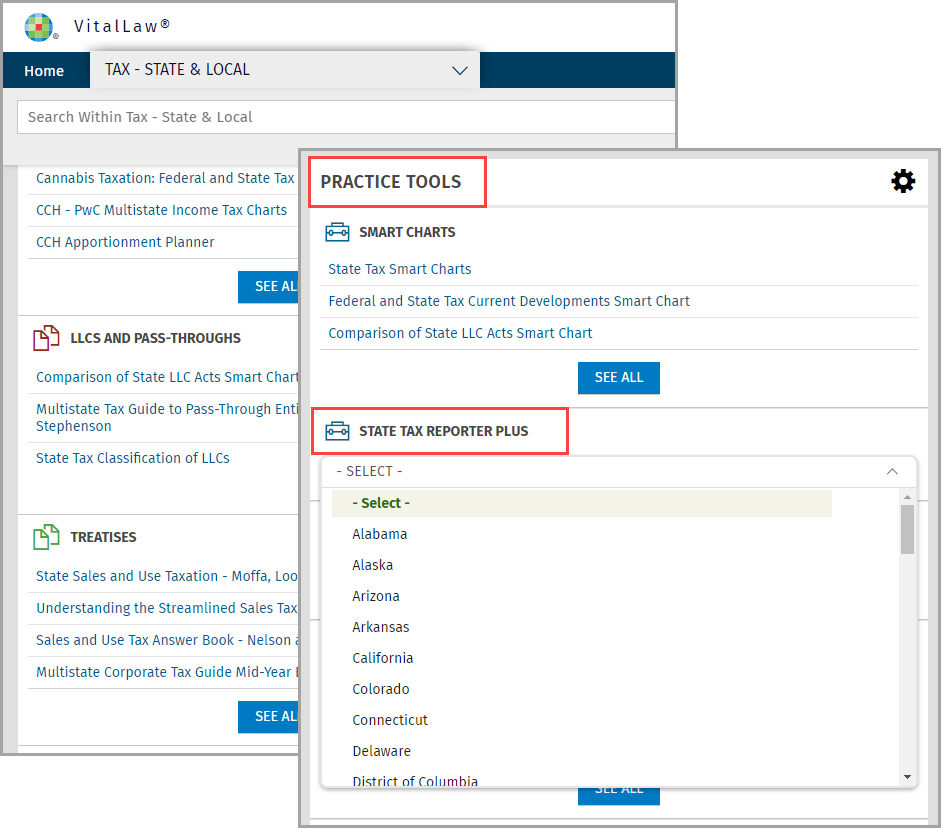Click LLCs and Pass-Throughs document icon
941x828 pixels.
[46, 338]
